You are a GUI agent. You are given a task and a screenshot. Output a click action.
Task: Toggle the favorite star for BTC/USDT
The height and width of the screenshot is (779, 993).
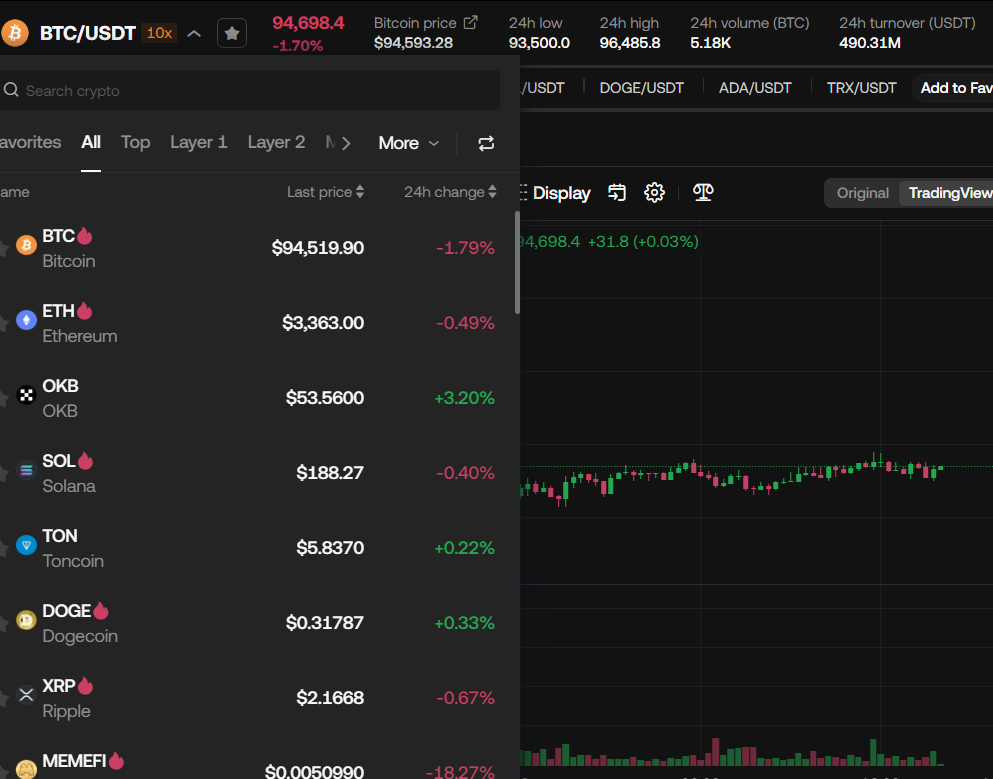pyautogui.click(x=232, y=33)
